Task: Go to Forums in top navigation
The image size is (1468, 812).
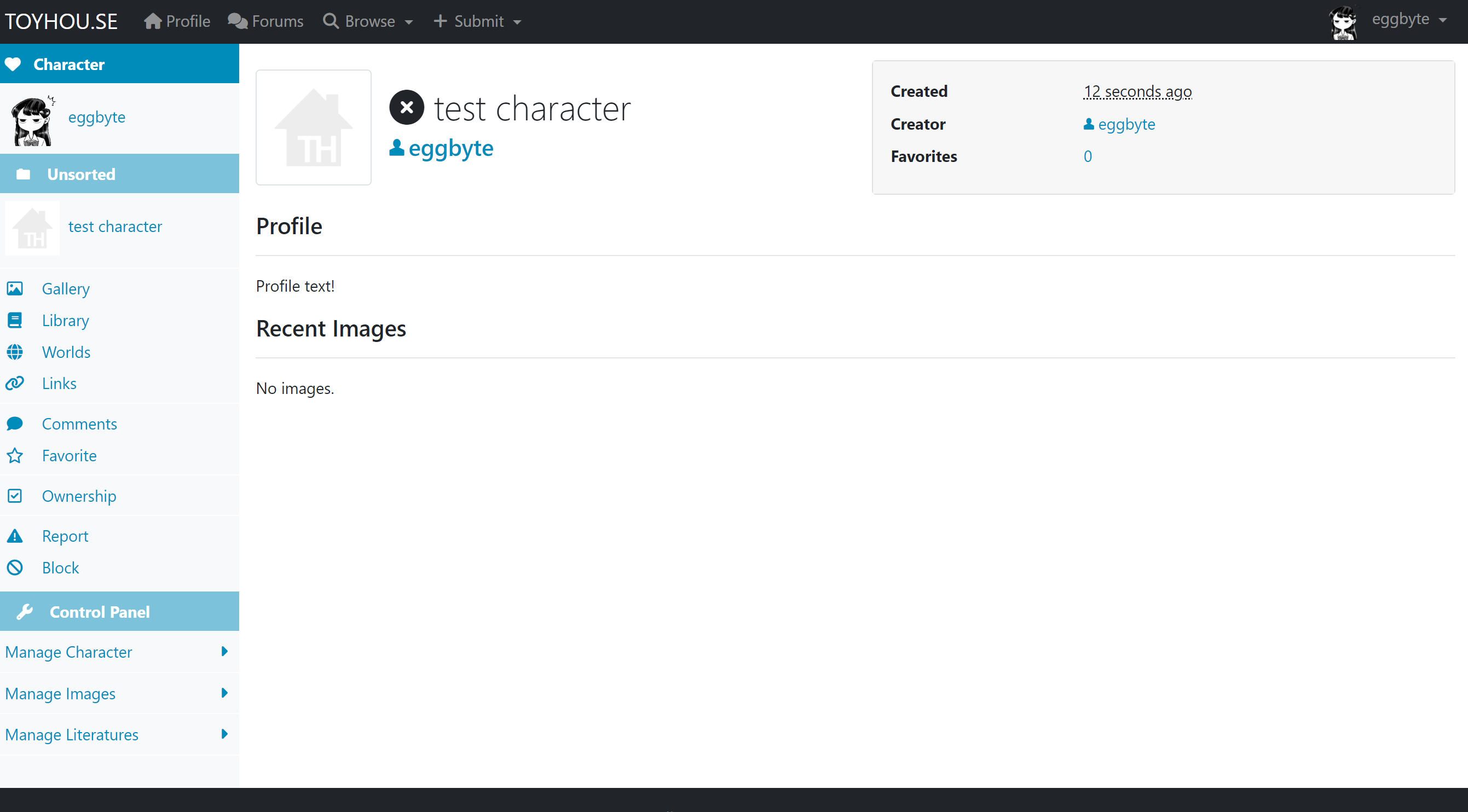Action: pos(265,22)
